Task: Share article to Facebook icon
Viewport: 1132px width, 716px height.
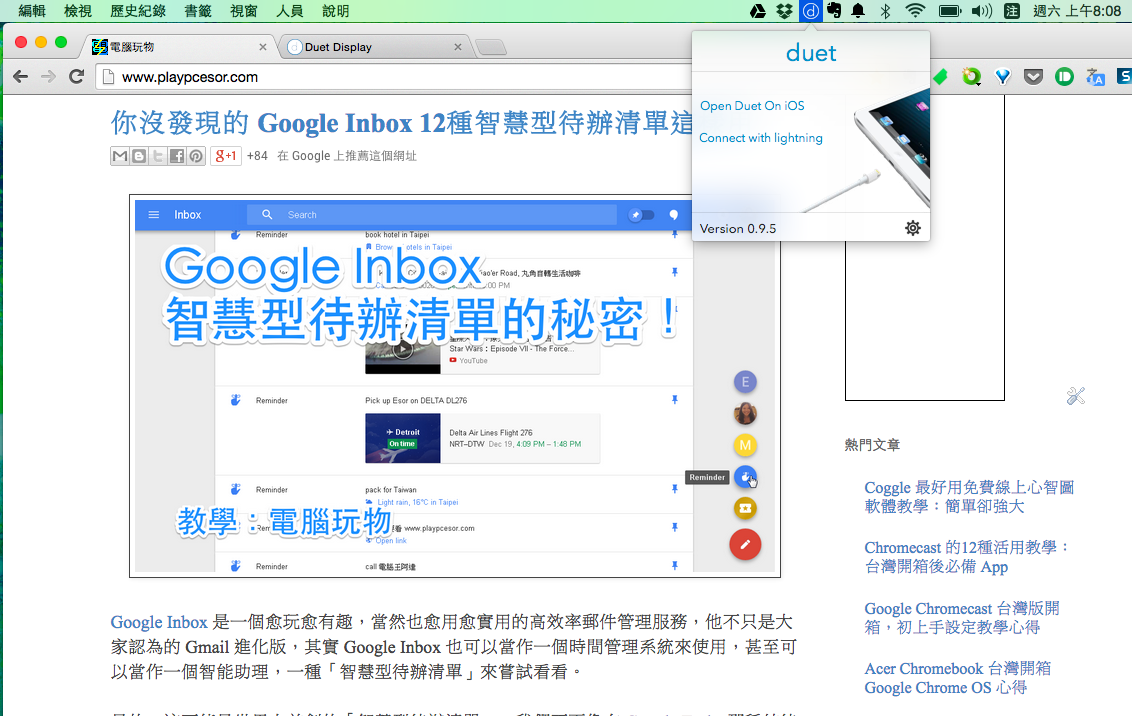Action: (177, 156)
